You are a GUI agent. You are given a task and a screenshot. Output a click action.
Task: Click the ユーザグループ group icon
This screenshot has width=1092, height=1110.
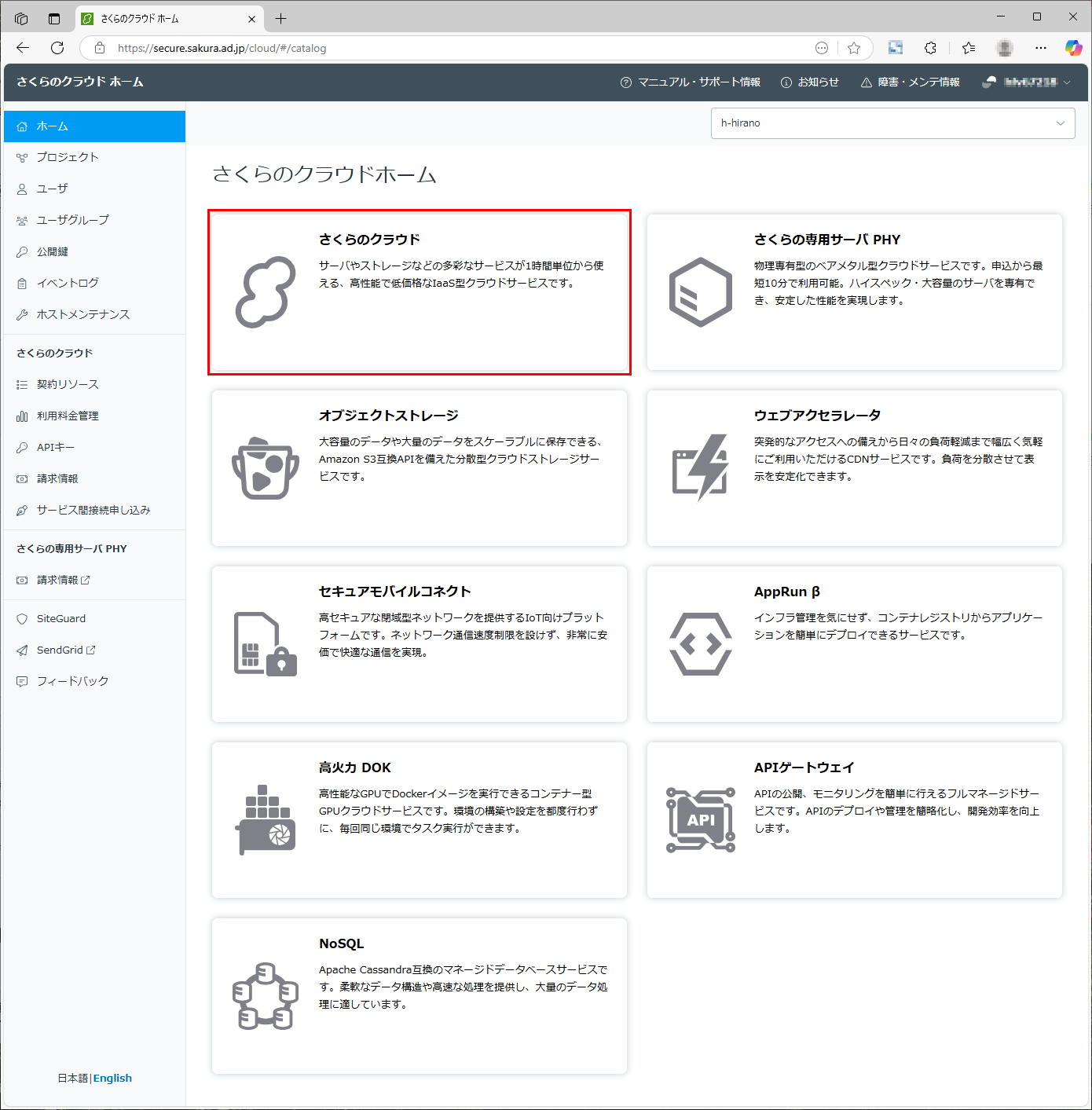coord(22,221)
